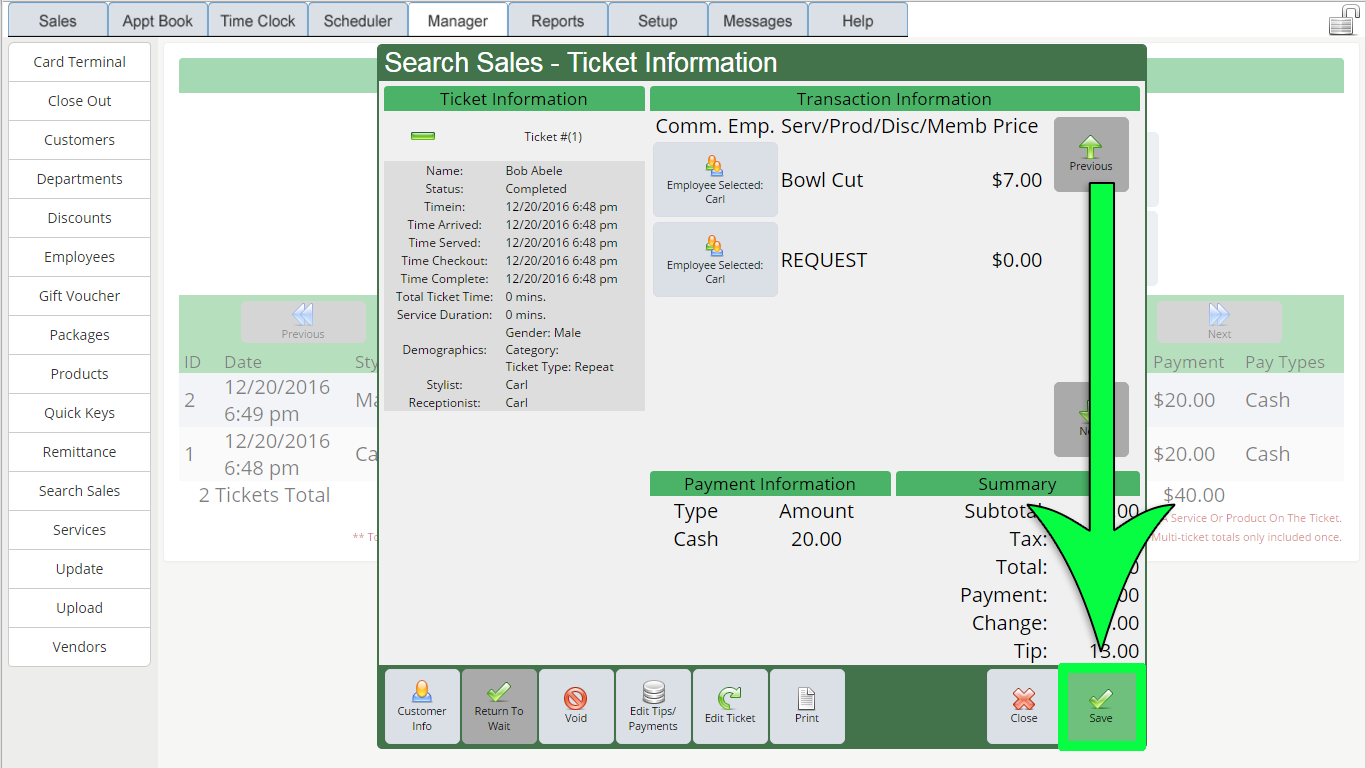Click the Pay Types column header
Screen dimensions: 1366x768
point(1285,362)
